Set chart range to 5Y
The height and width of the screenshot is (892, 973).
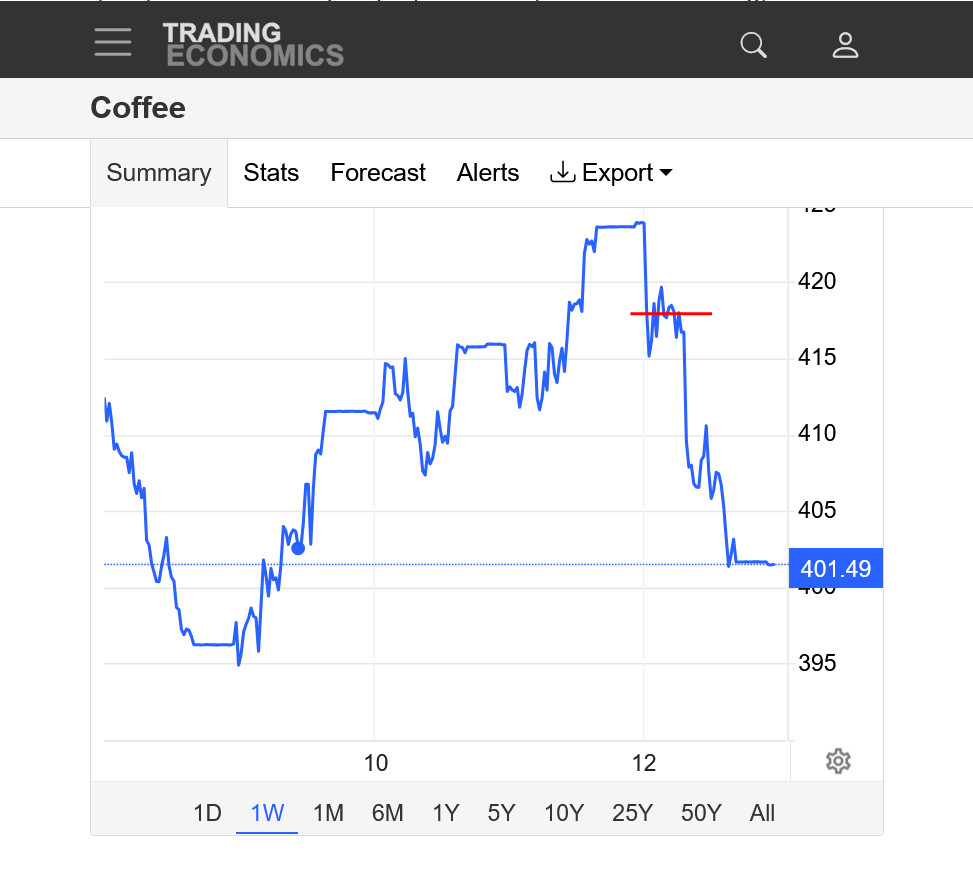point(501,813)
